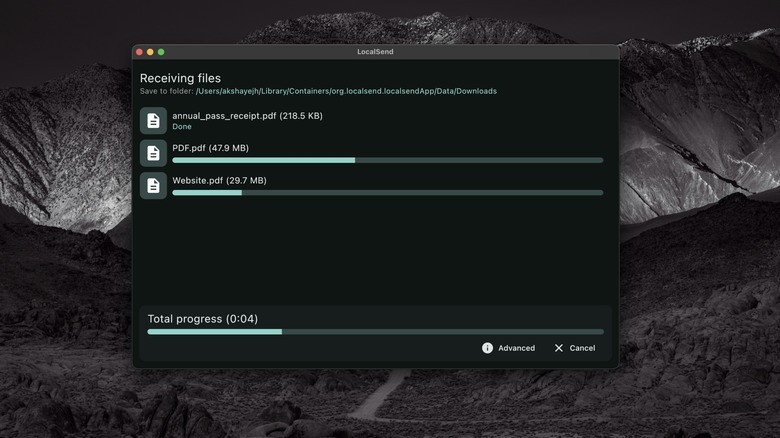
Task: Click the info icon next to Advanced
Action: coord(487,348)
